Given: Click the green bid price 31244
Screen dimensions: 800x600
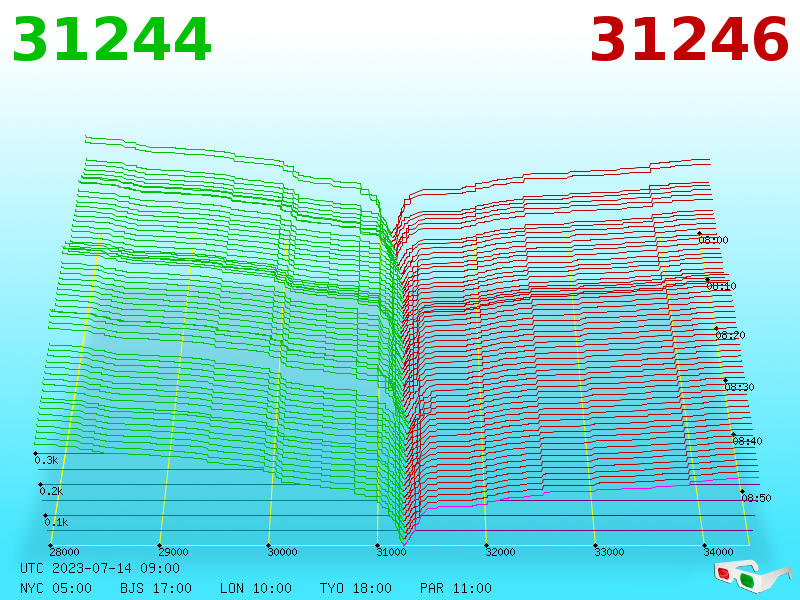Looking at the screenshot, I should pos(112,39).
